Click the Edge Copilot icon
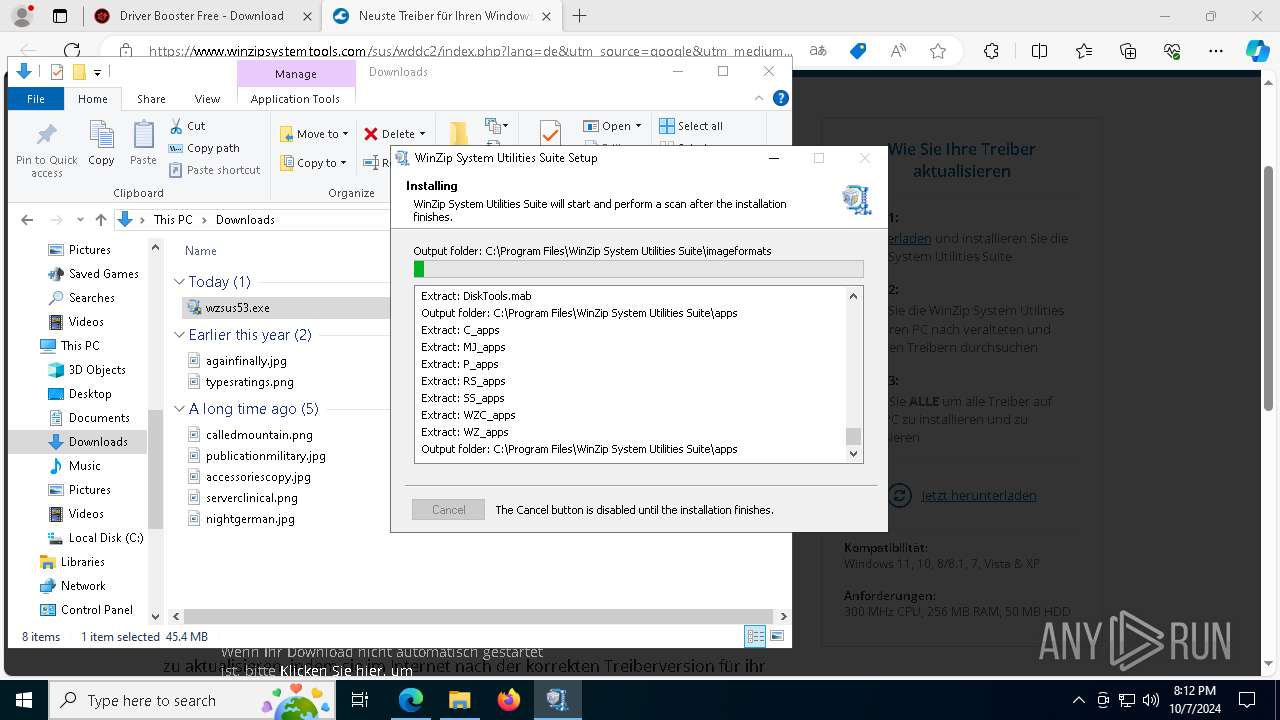Image resolution: width=1280 pixels, height=720 pixels. (x=1257, y=51)
